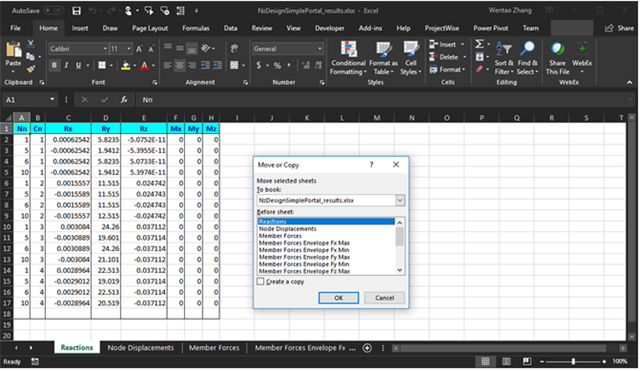The width and height of the screenshot is (640, 371).
Task: Select Node Displacements in Before sheet list
Action: tap(288, 229)
